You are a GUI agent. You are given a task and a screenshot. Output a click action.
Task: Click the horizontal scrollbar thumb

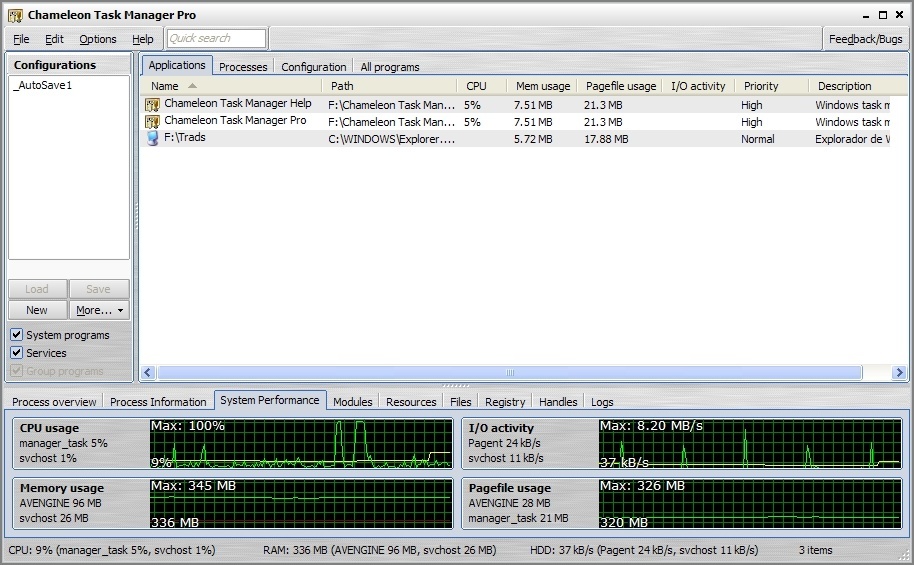[509, 373]
